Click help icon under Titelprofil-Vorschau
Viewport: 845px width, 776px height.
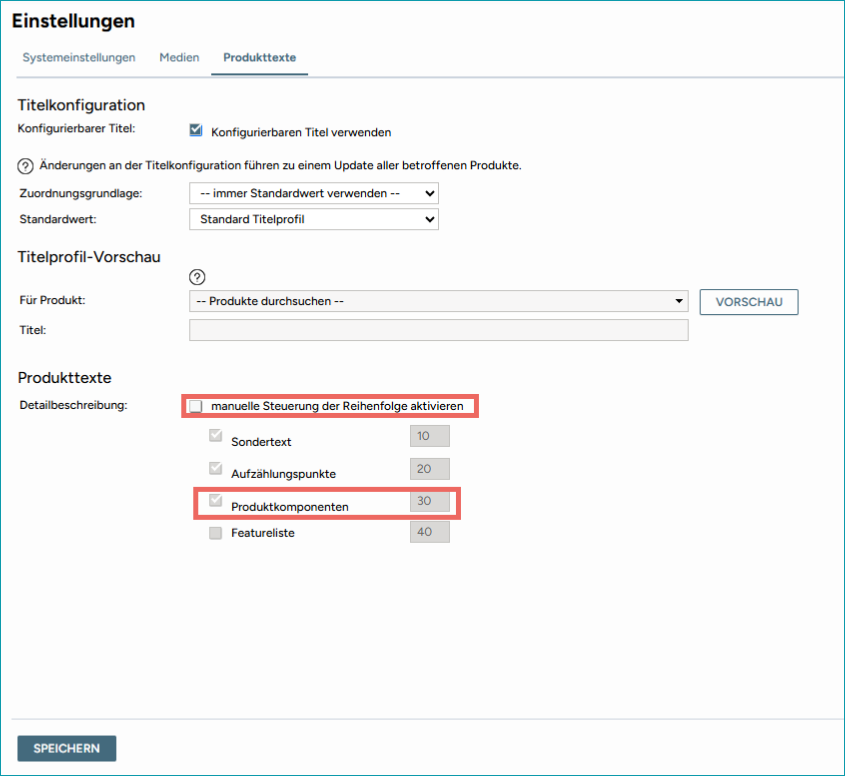coord(197,277)
